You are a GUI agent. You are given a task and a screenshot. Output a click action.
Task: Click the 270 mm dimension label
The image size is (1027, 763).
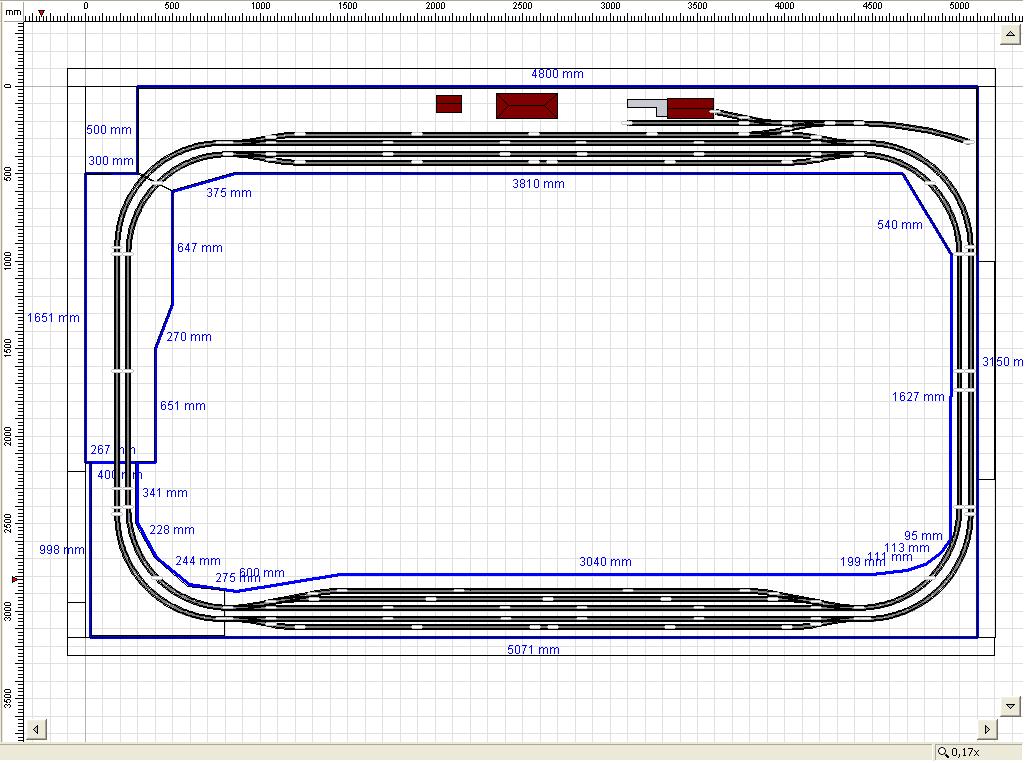click(189, 337)
